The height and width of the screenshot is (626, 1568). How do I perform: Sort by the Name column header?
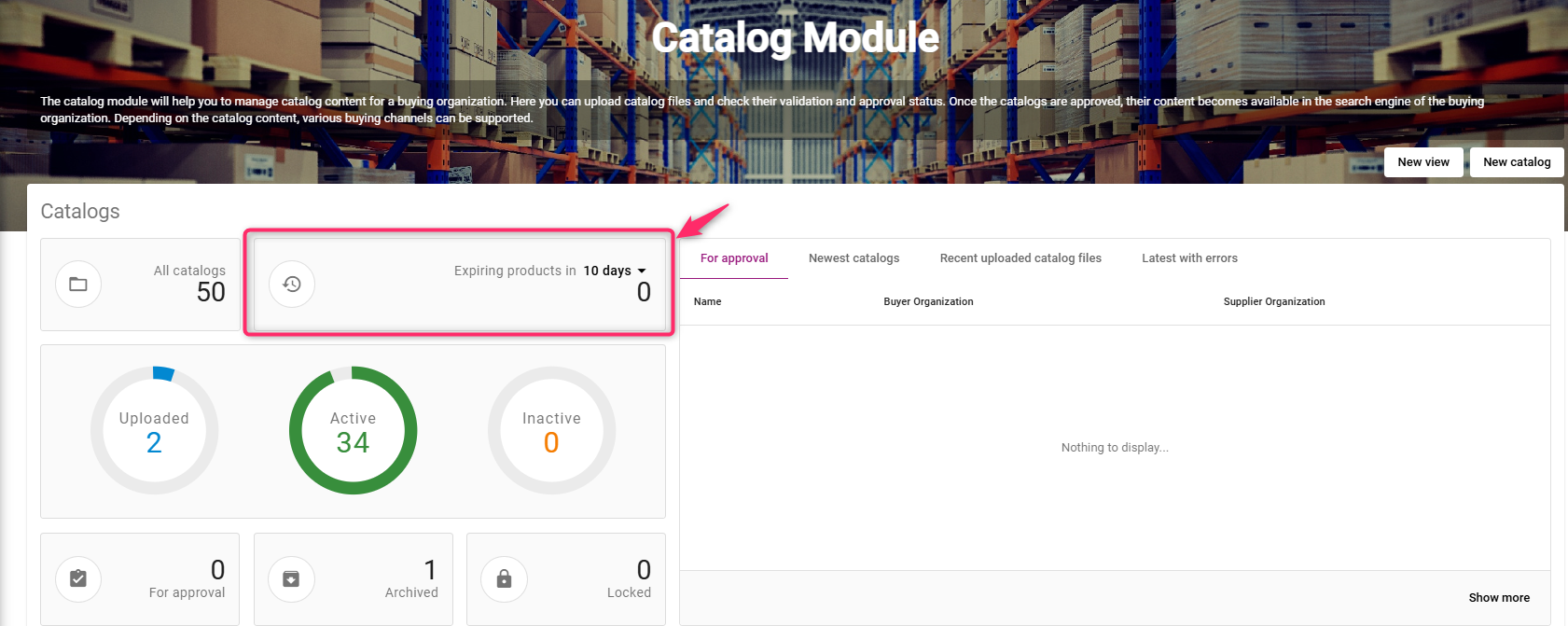(708, 302)
